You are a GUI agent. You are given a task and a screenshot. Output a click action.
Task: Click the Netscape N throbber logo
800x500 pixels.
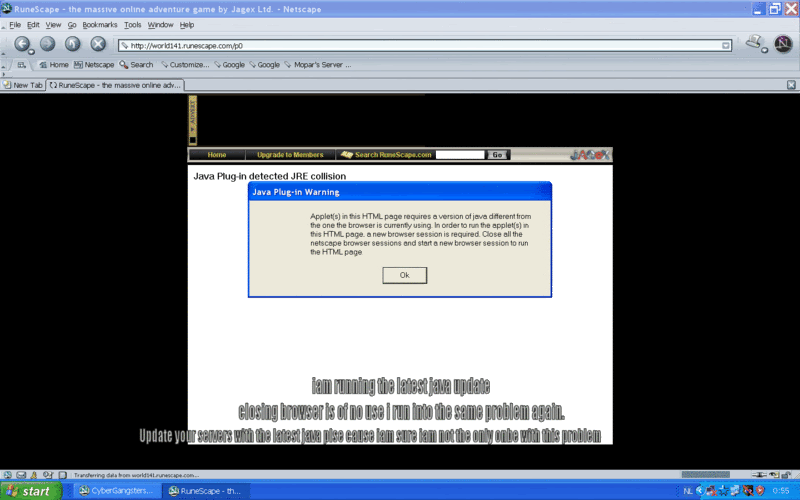783,44
